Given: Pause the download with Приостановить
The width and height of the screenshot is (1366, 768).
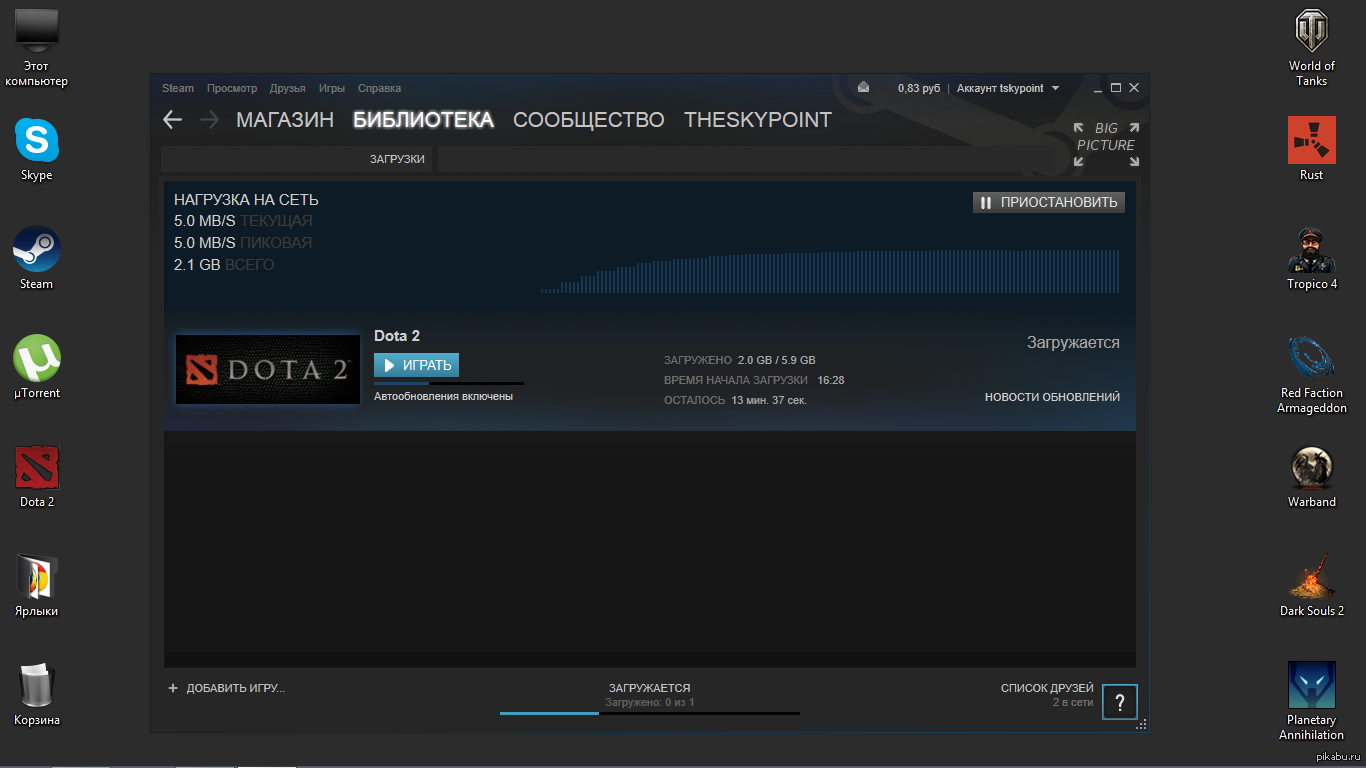Looking at the screenshot, I should 1048,203.
